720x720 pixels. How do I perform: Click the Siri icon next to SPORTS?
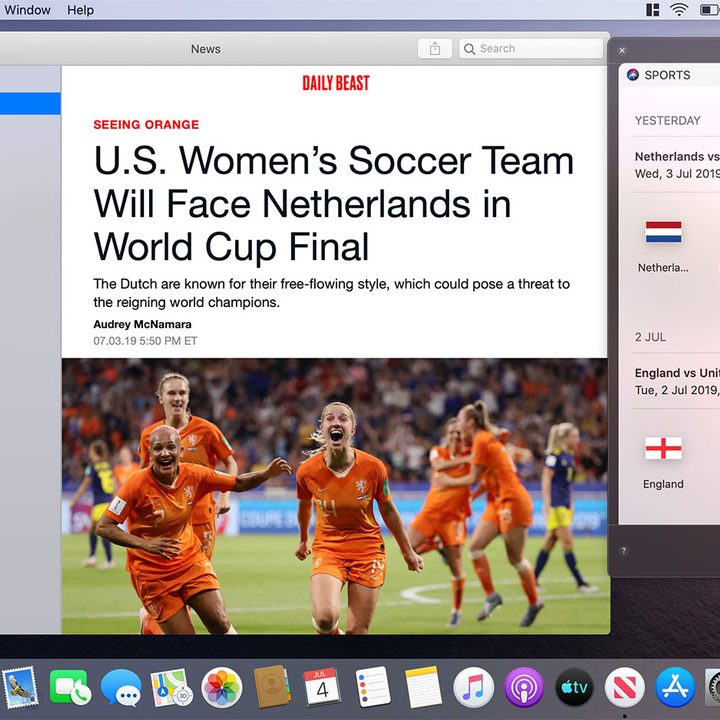pos(633,75)
